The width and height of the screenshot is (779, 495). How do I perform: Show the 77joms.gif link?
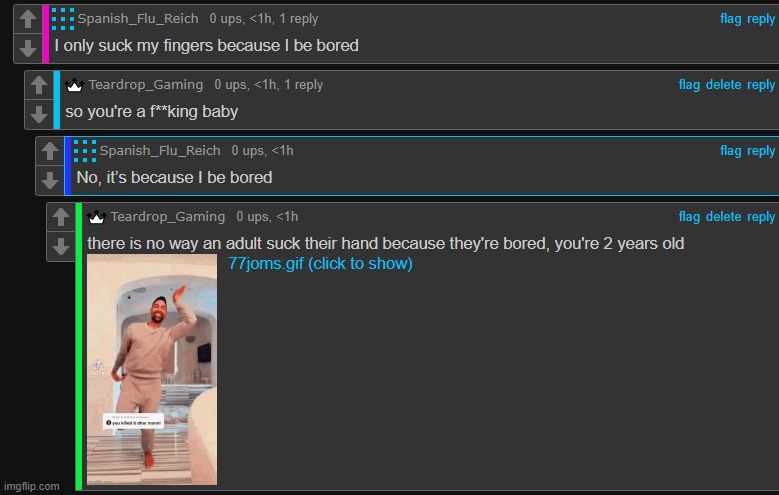pyautogui.click(x=320, y=263)
